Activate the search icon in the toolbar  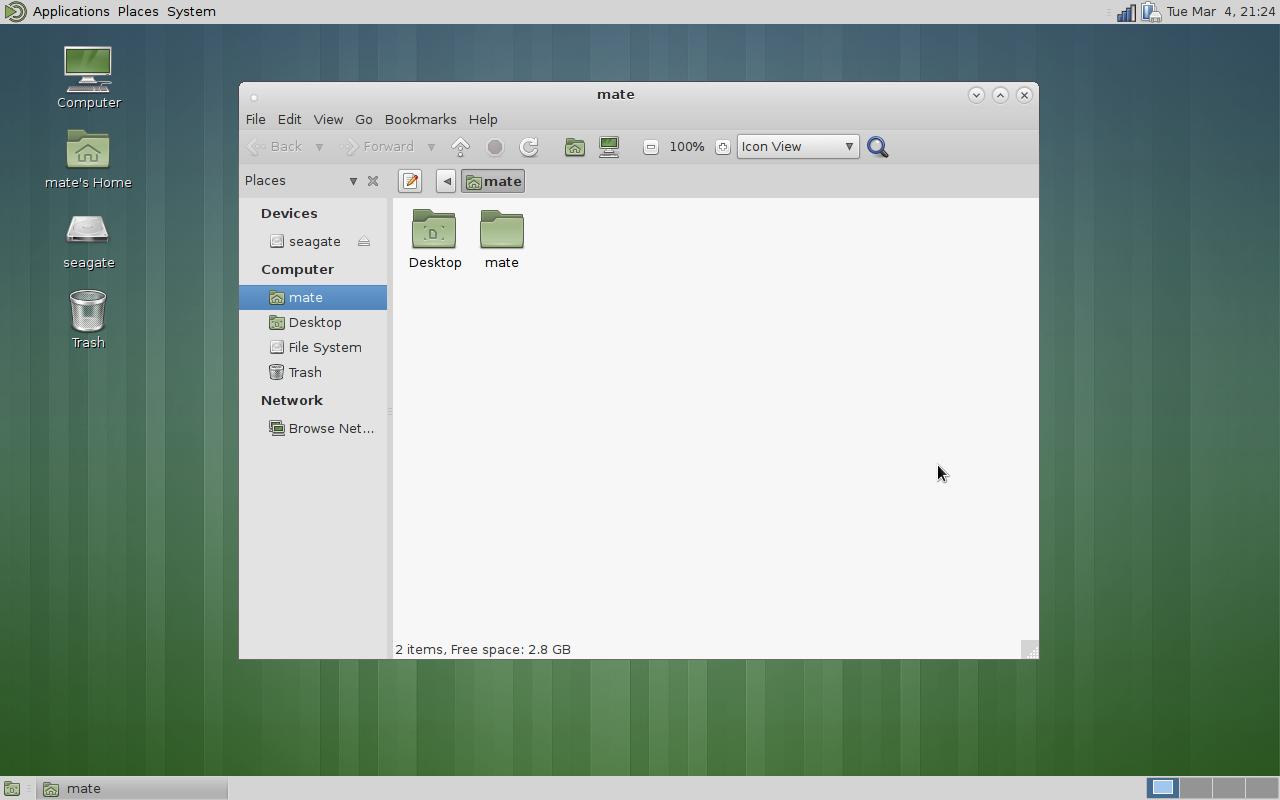coord(877,146)
